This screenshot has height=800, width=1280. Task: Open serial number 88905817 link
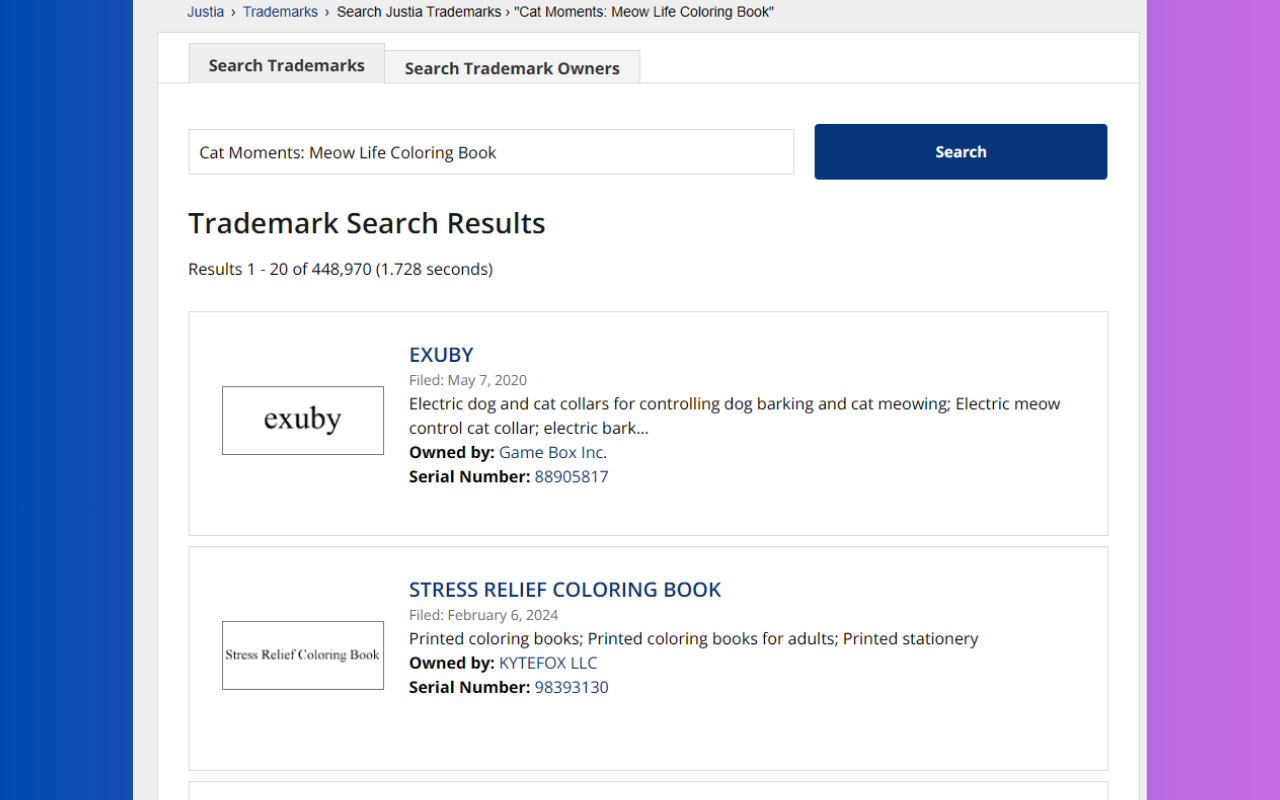point(571,476)
